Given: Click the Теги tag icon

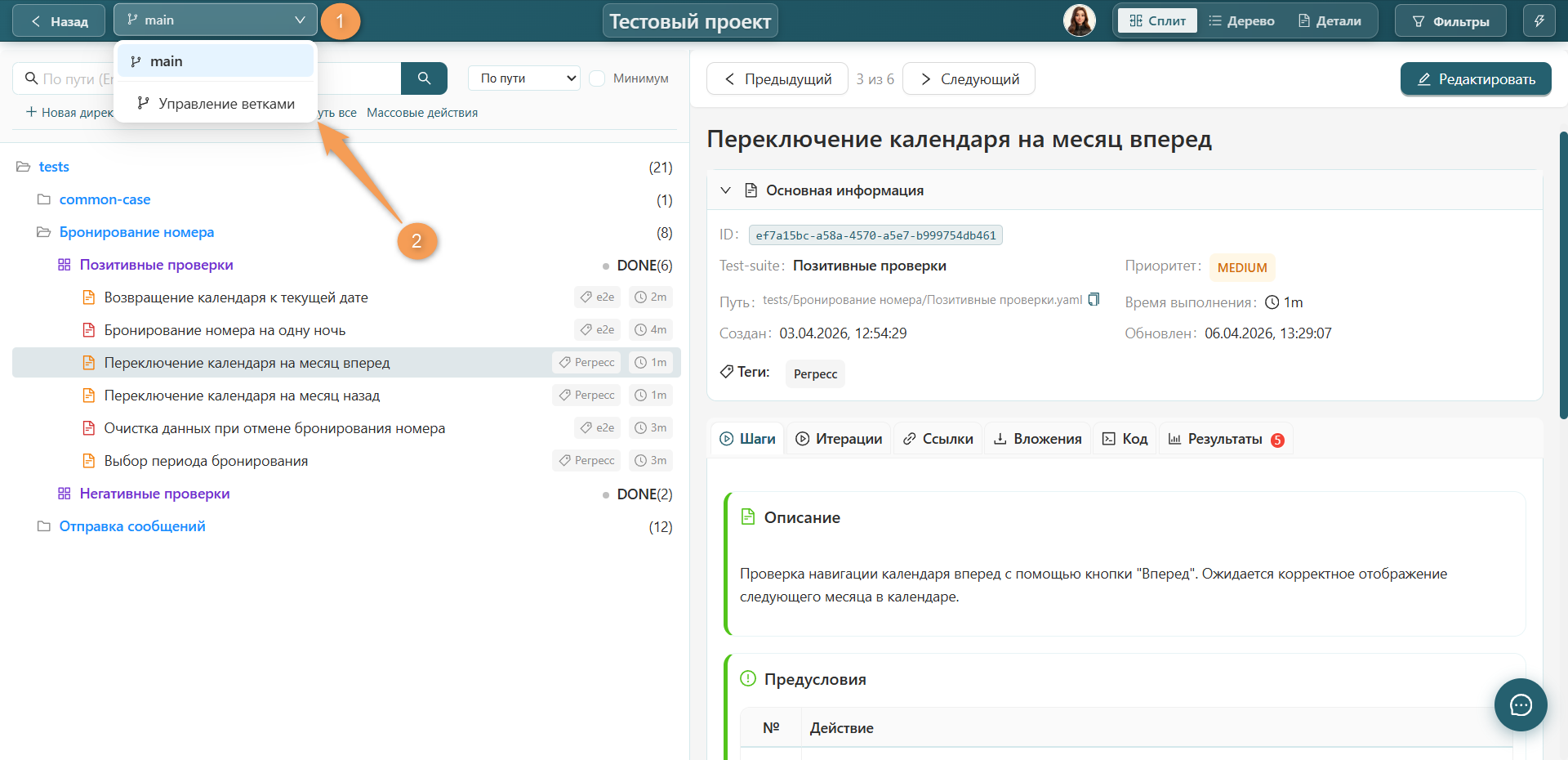Looking at the screenshot, I should pos(726,372).
